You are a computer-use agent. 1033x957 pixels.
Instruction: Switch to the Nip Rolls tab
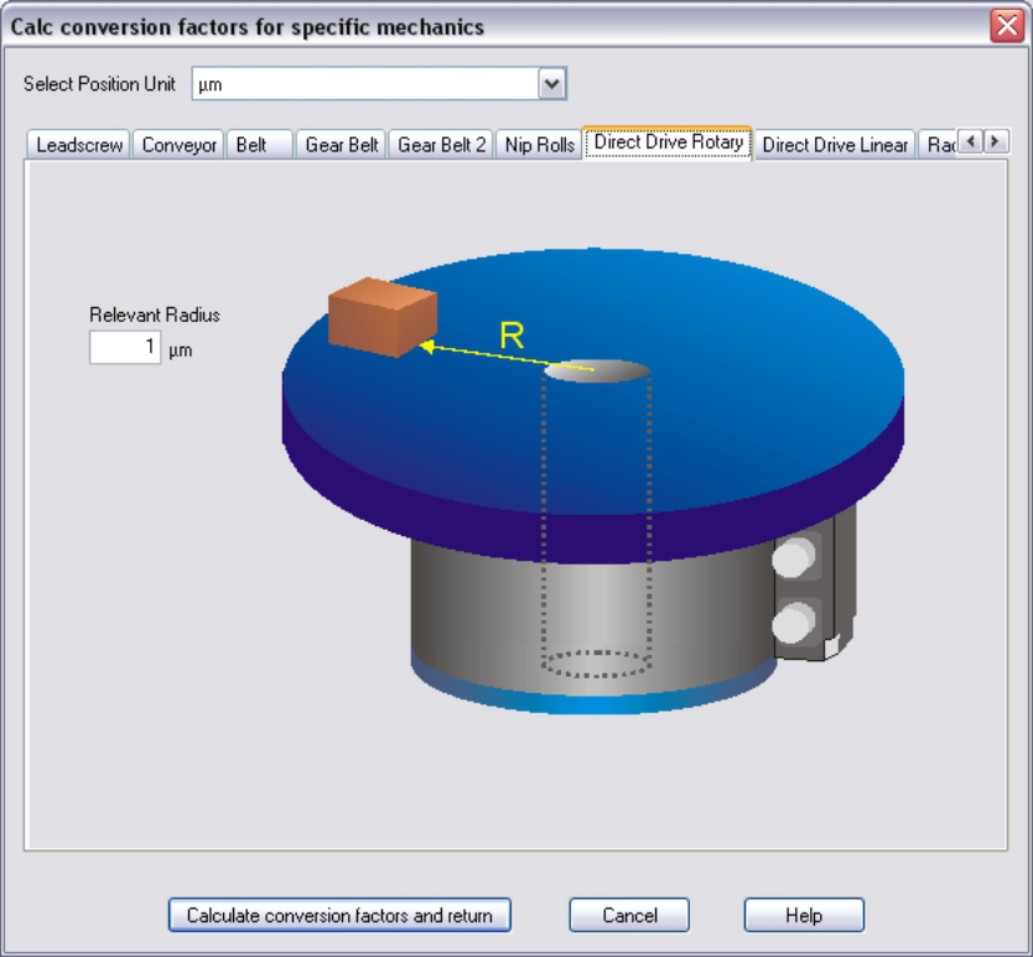click(539, 145)
